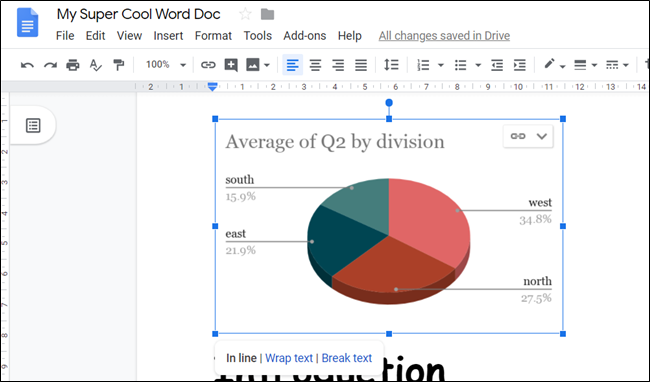Click the chart's right-middle resize handle
This screenshot has height=382, width=650.
tap(563, 226)
